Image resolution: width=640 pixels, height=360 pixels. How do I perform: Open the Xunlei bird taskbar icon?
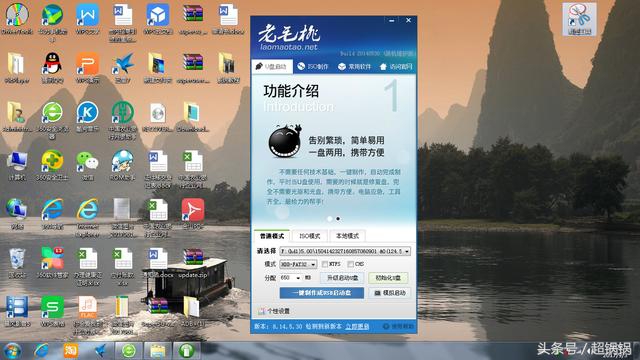click(100, 351)
